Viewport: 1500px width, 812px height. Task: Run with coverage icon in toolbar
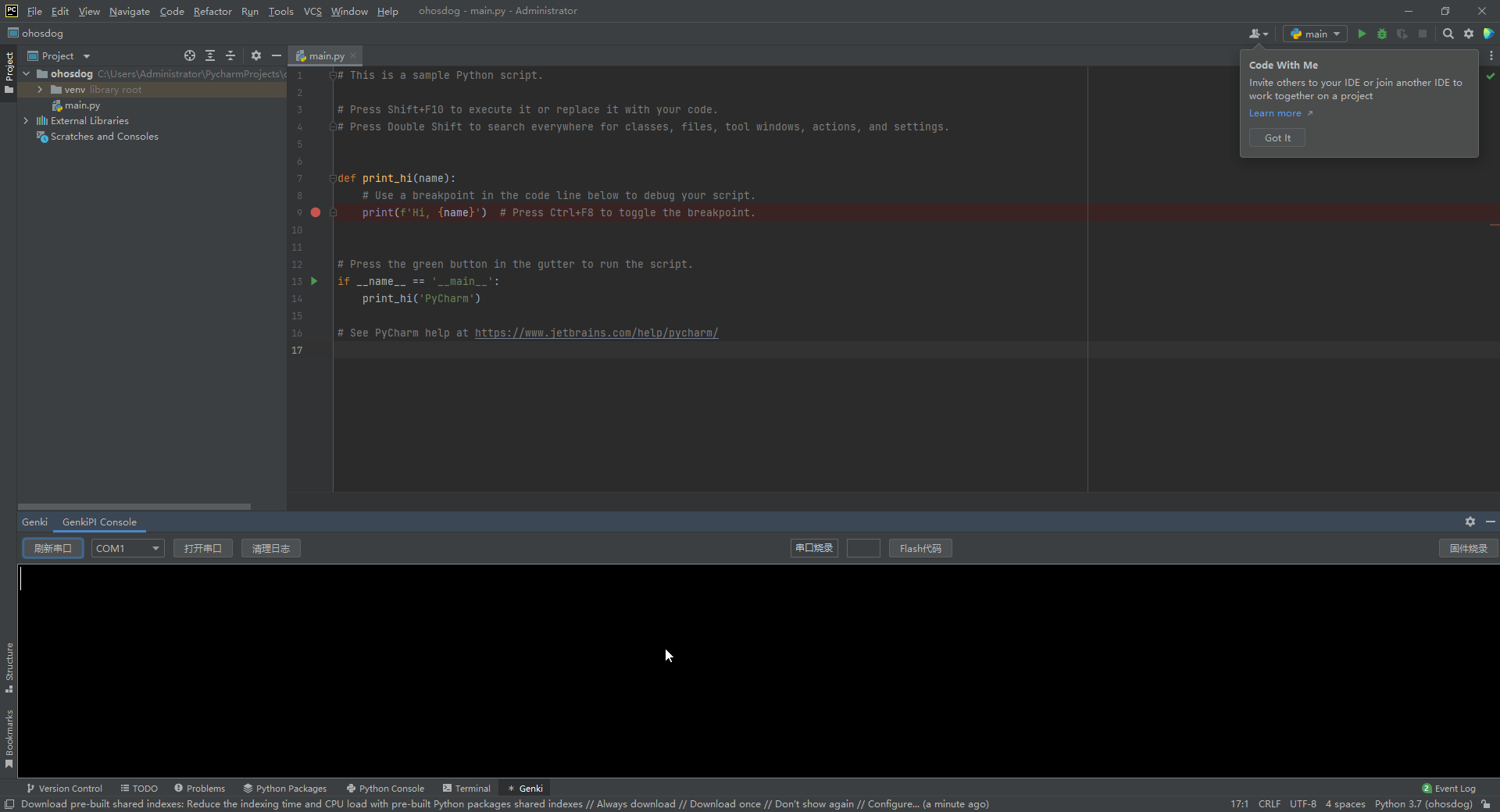pyautogui.click(x=1402, y=34)
